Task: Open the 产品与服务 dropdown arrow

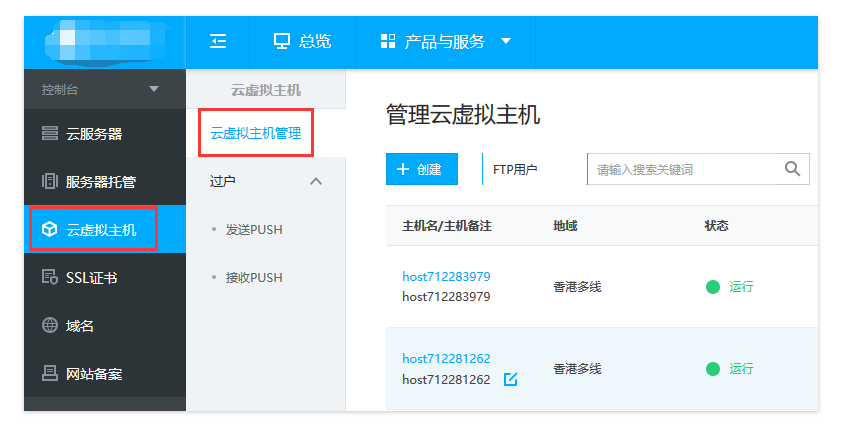Action: click(x=505, y=41)
